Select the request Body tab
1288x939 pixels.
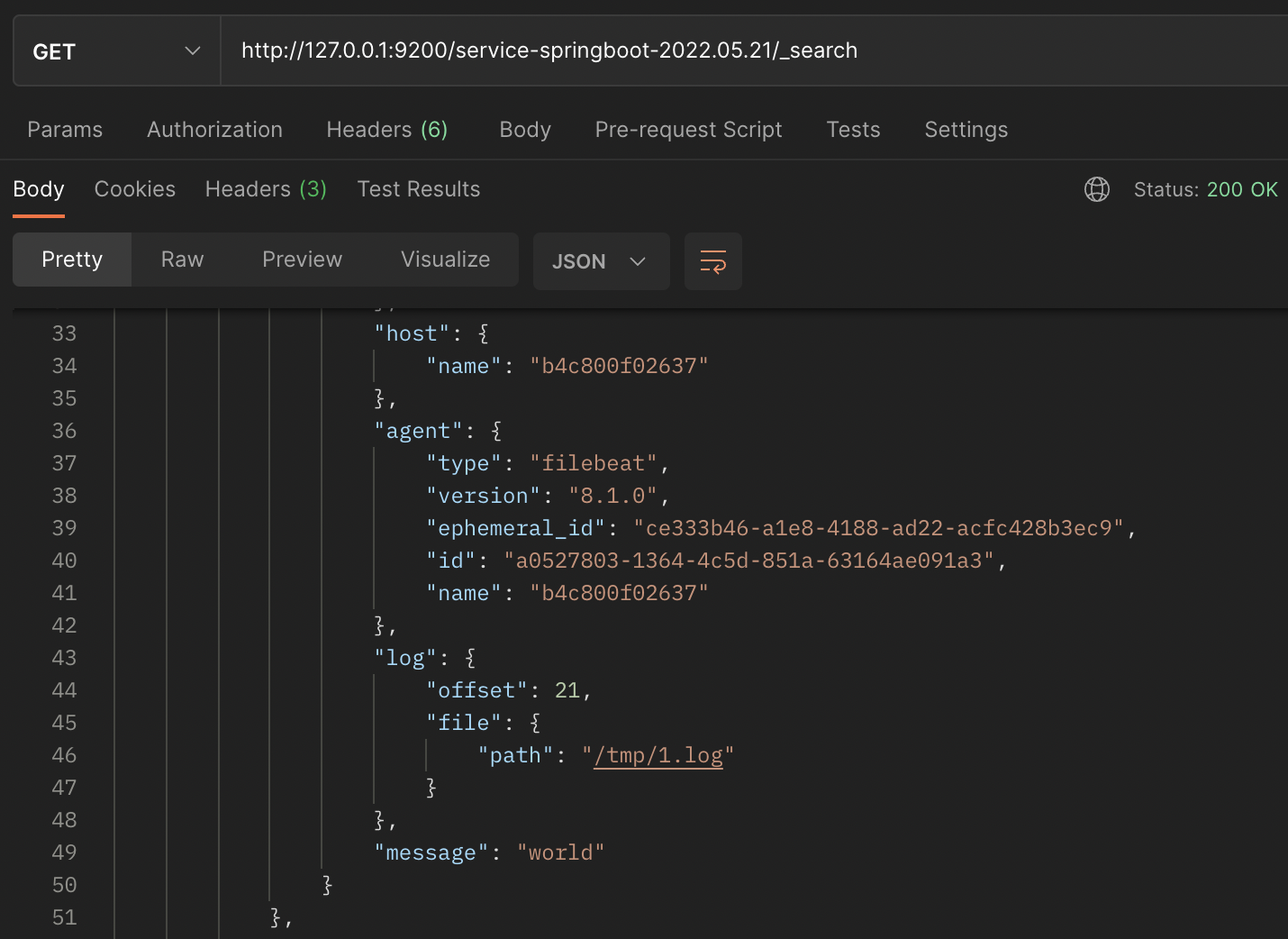coord(525,130)
